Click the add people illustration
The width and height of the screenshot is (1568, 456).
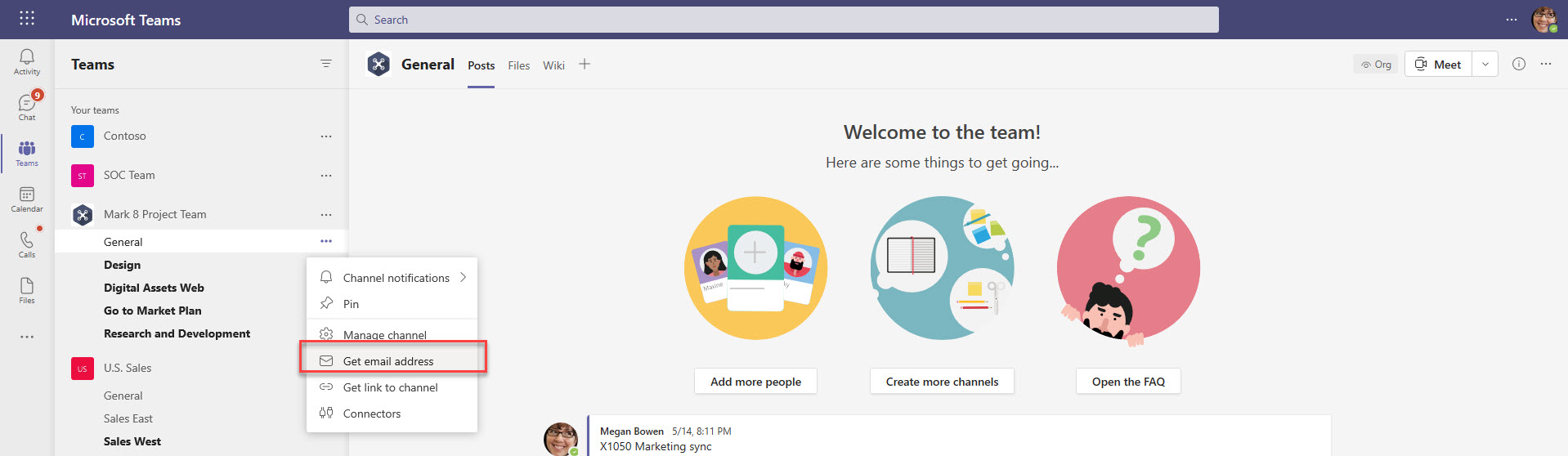click(755, 268)
